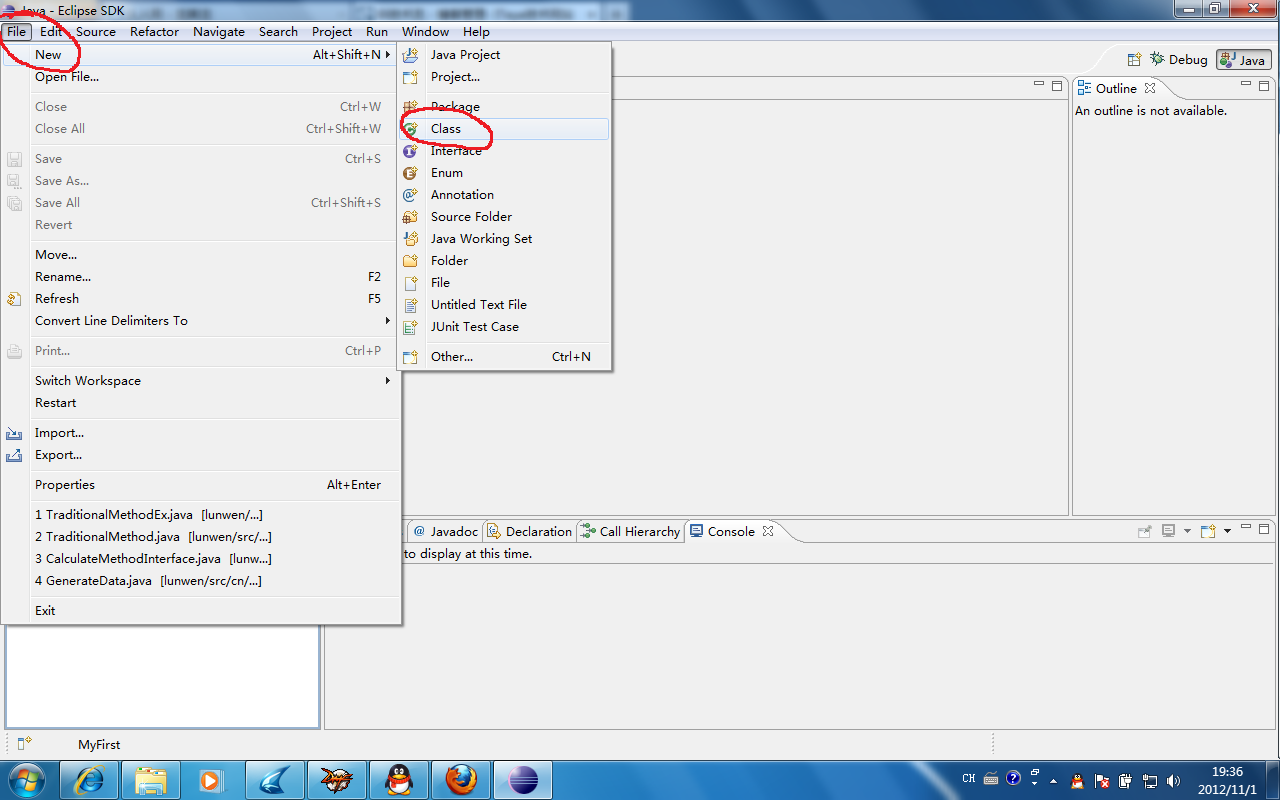This screenshot has width=1280, height=800.
Task: Open the Help menu
Action: pyautogui.click(x=476, y=32)
